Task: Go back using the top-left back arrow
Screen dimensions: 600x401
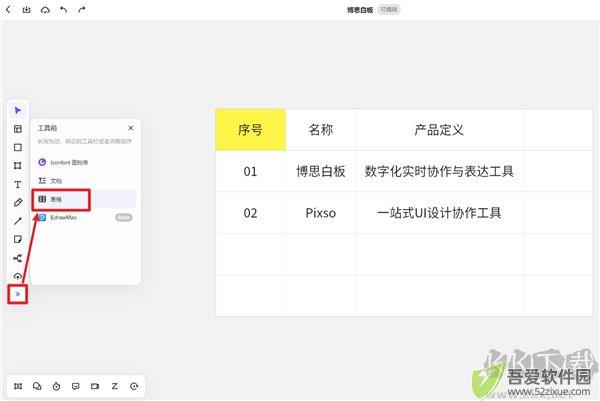Action: click(8, 10)
